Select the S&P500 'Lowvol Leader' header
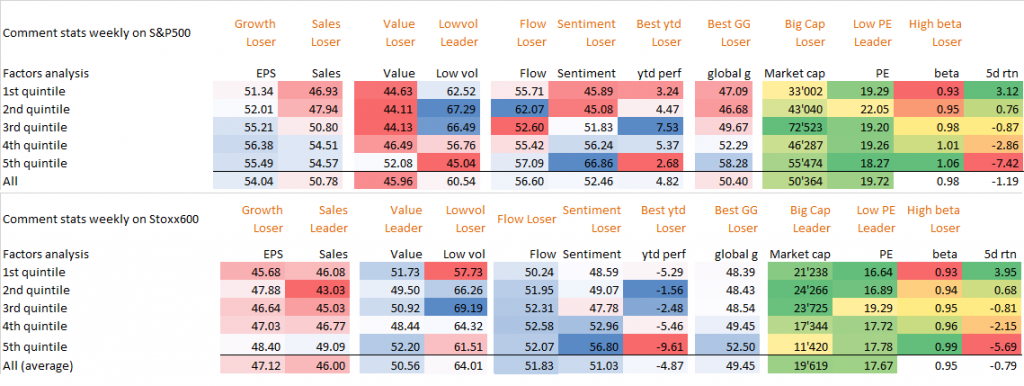The width and height of the screenshot is (1024, 386). (461, 33)
